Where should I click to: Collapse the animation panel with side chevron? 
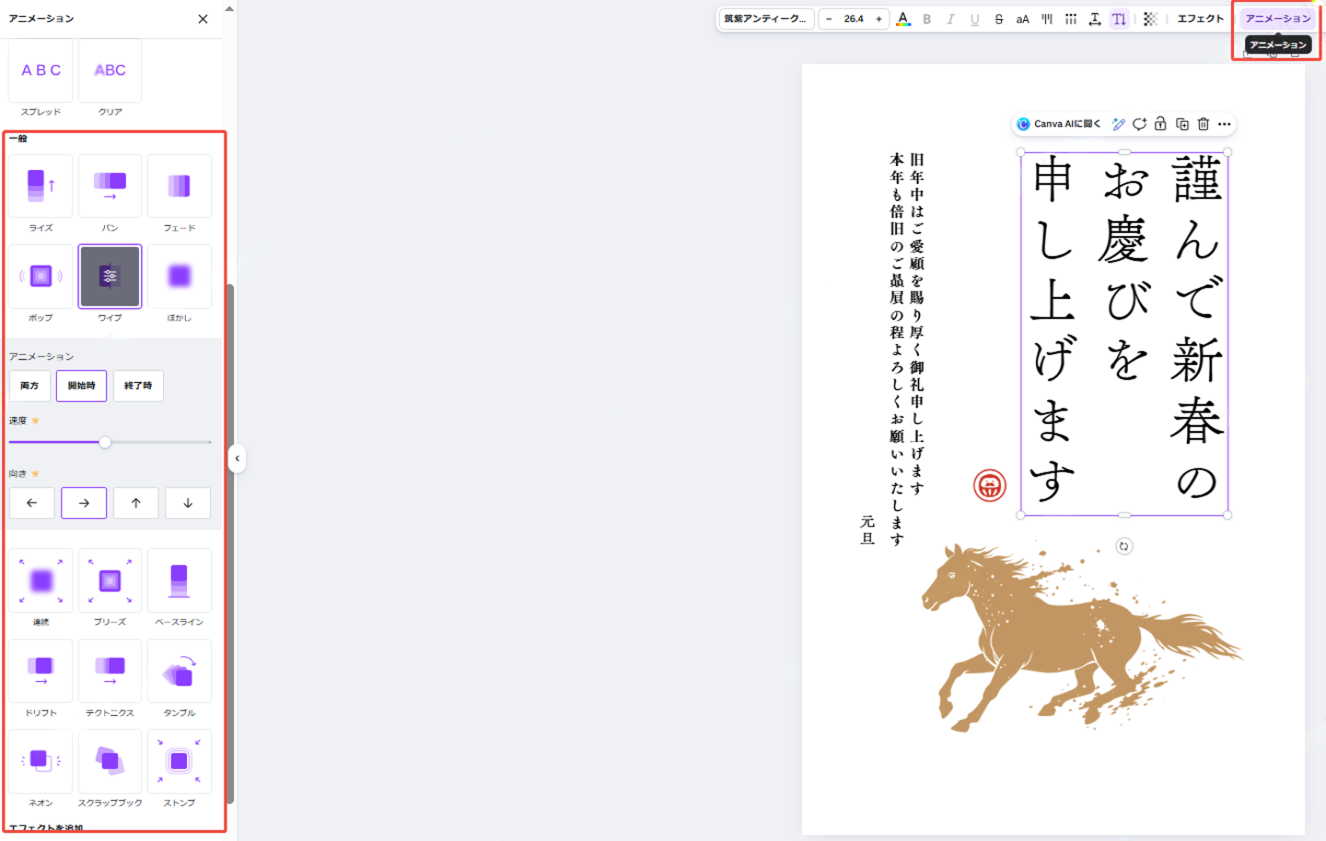pyautogui.click(x=237, y=459)
